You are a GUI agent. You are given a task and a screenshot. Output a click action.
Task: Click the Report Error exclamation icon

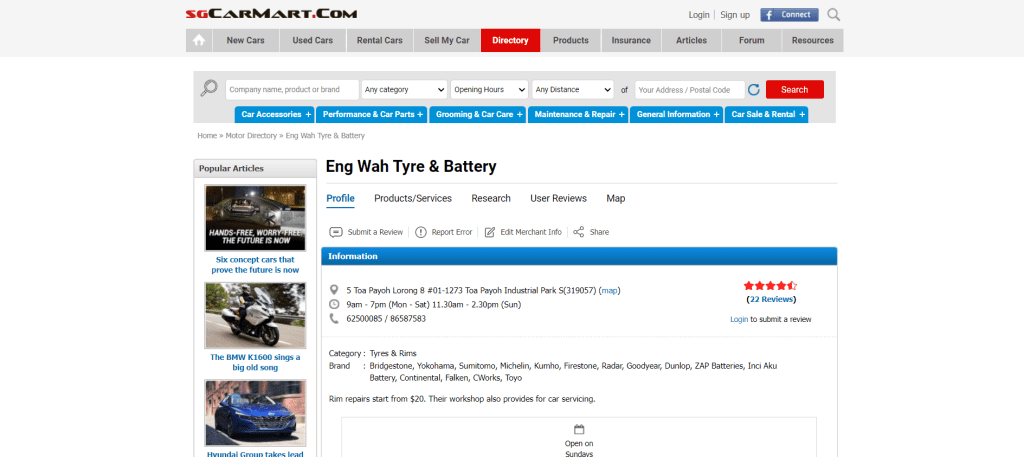coord(421,232)
